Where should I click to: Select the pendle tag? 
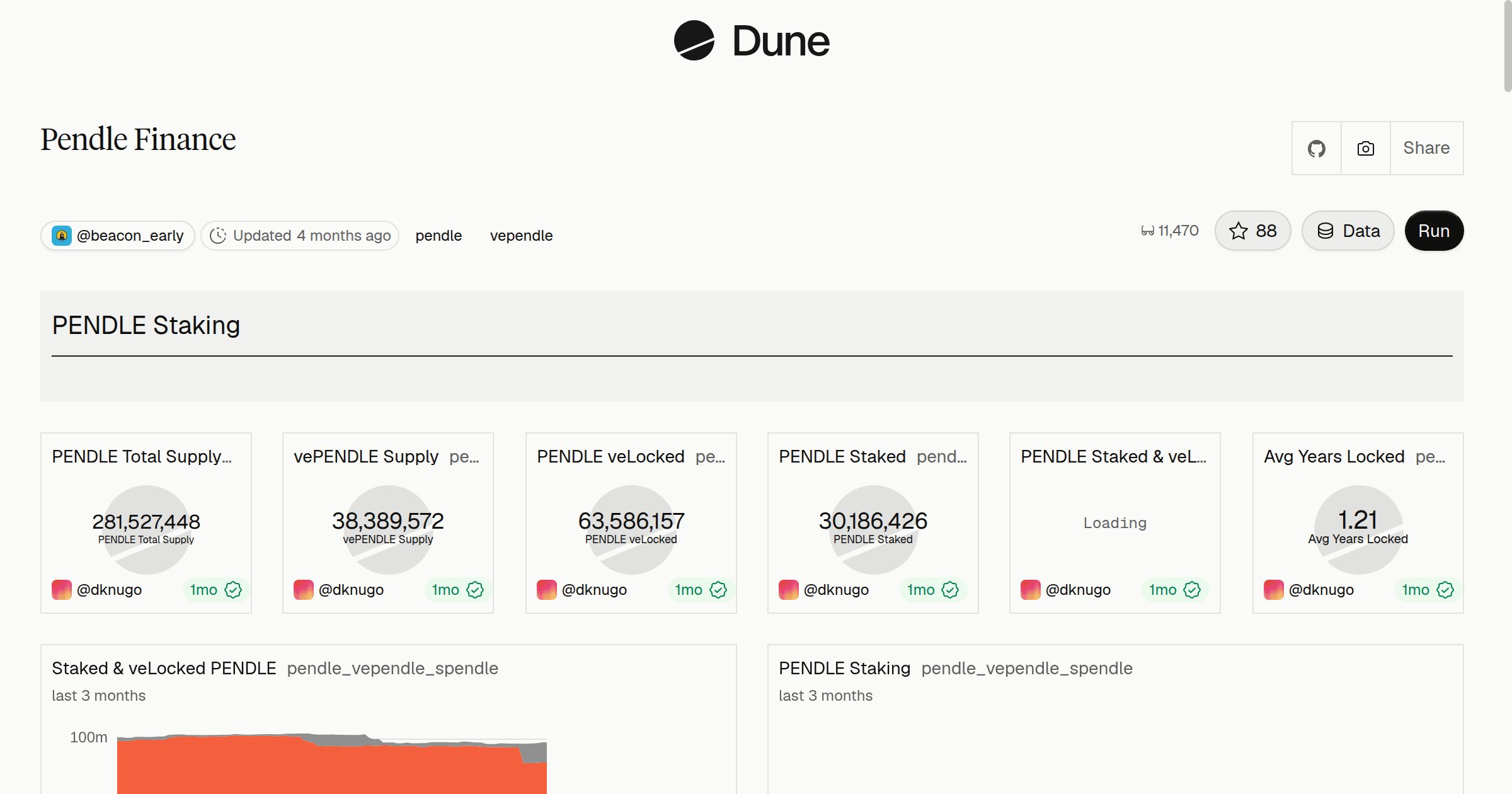[438, 236]
